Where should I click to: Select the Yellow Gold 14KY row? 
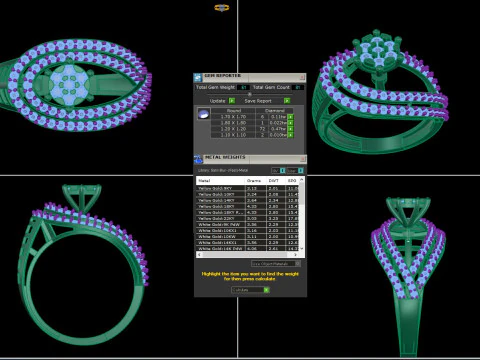click(x=248, y=200)
